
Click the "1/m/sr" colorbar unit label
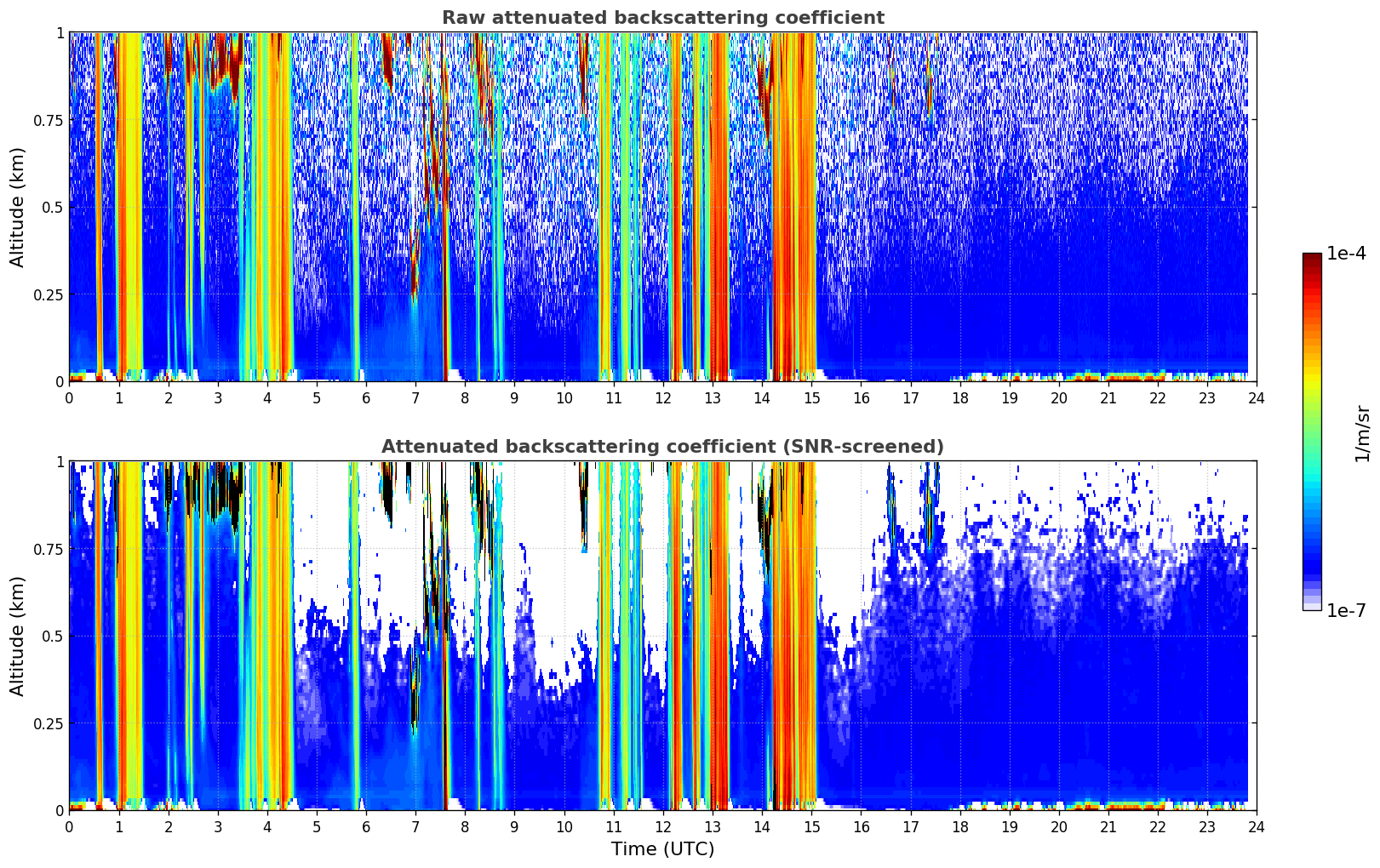click(1362, 432)
